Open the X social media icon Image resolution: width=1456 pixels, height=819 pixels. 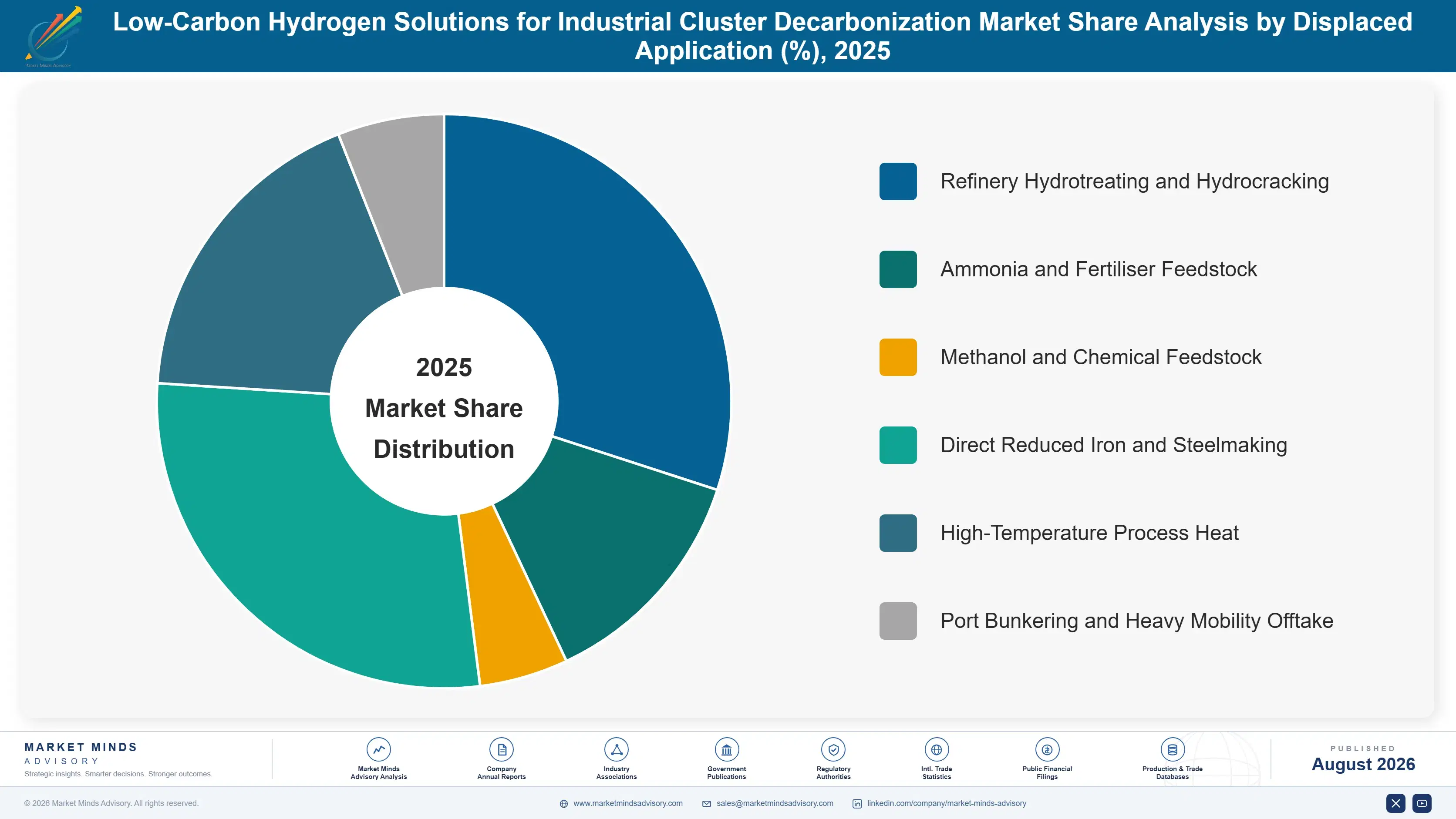point(1395,803)
